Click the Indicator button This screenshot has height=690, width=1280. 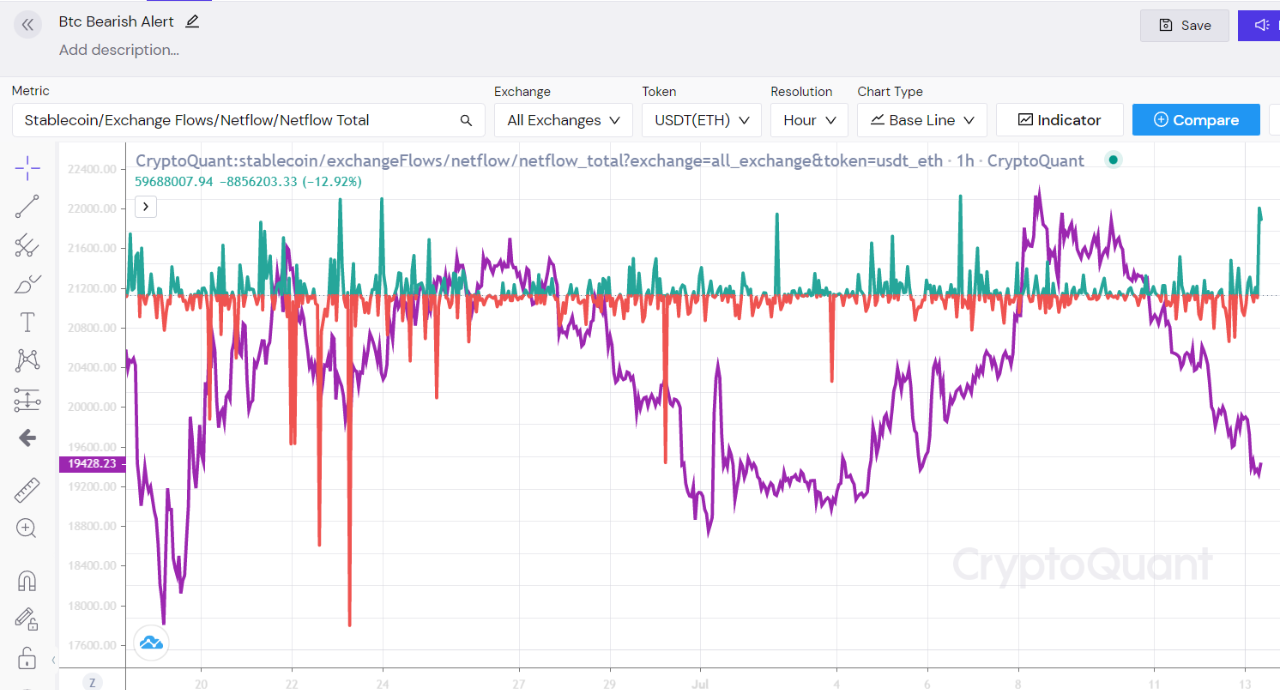tap(1059, 120)
